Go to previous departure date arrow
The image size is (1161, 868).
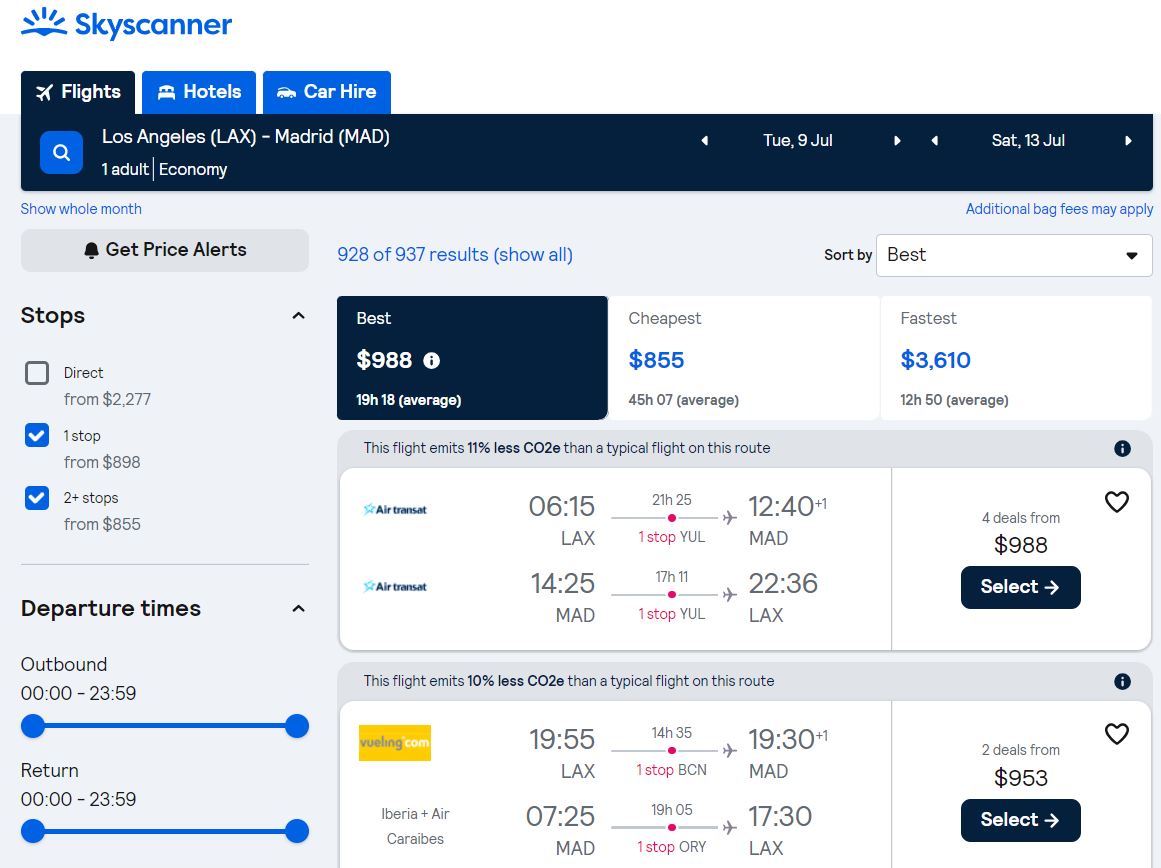(704, 141)
